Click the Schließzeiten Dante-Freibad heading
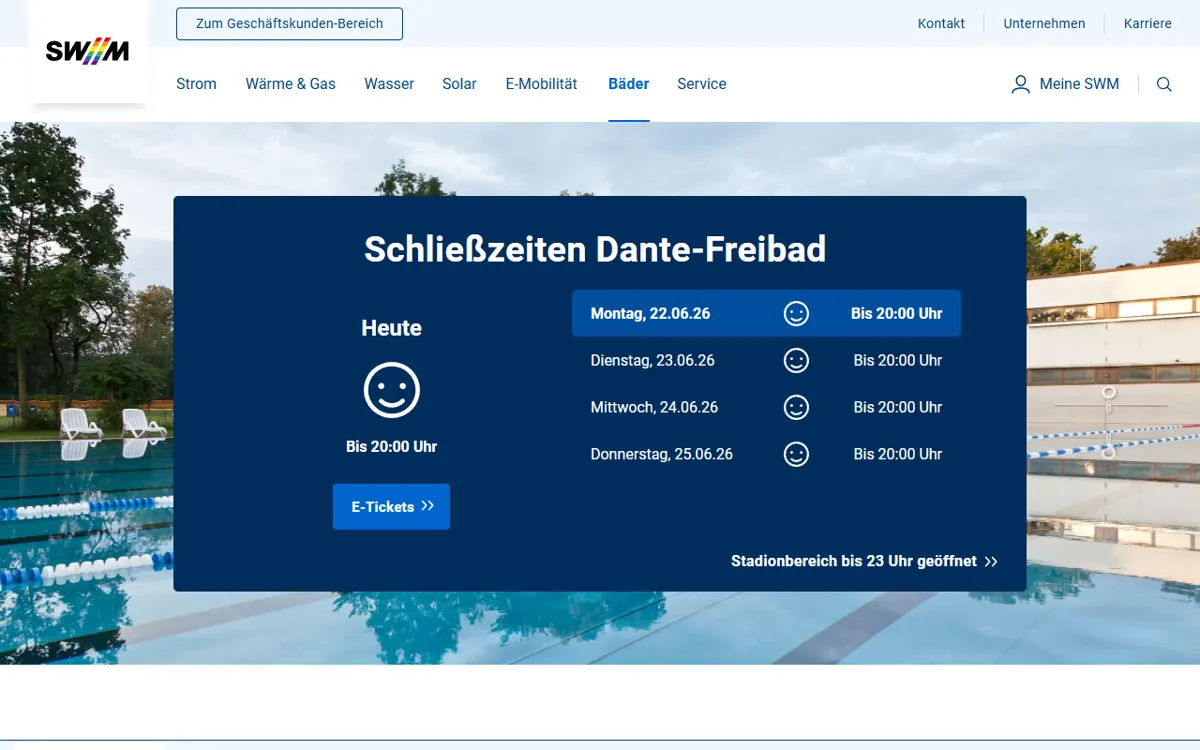 pyautogui.click(x=595, y=249)
